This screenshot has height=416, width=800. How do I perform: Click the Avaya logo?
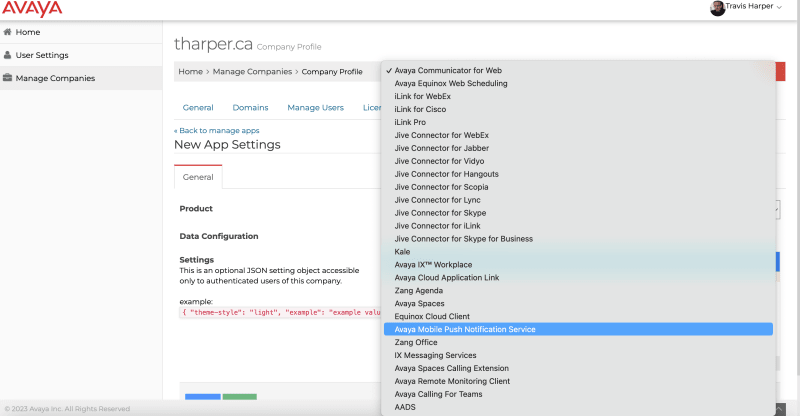[x=32, y=9]
